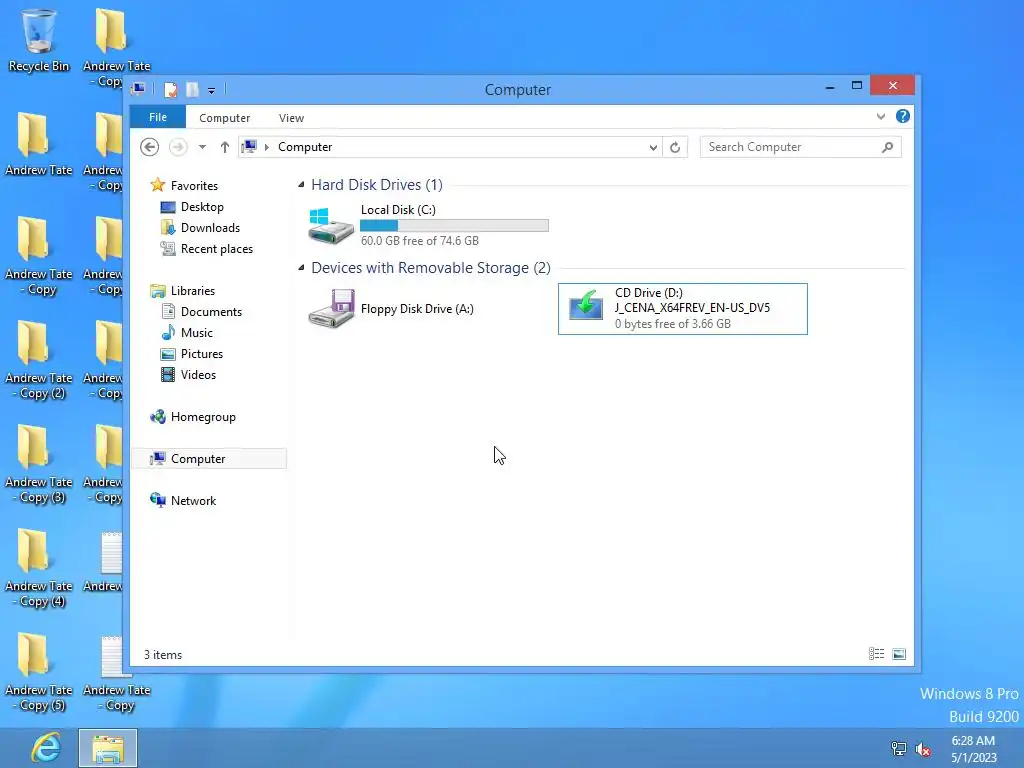Open the Local Disk (C:) drive icon
The image size is (1024, 768).
[330, 226]
